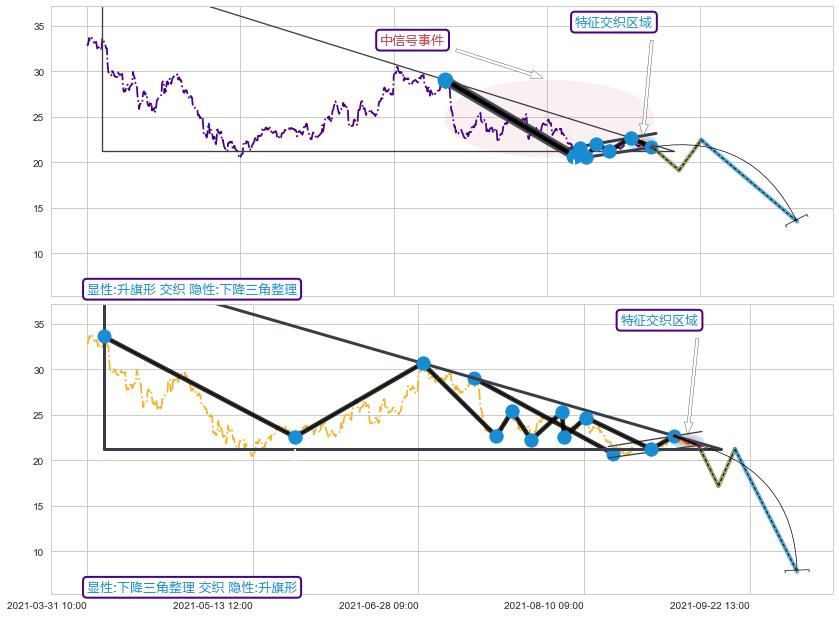The height and width of the screenshot is (617, 839).
Task: Click large blue marker starting top chart's thick line
Action: (x=445, y=80)
